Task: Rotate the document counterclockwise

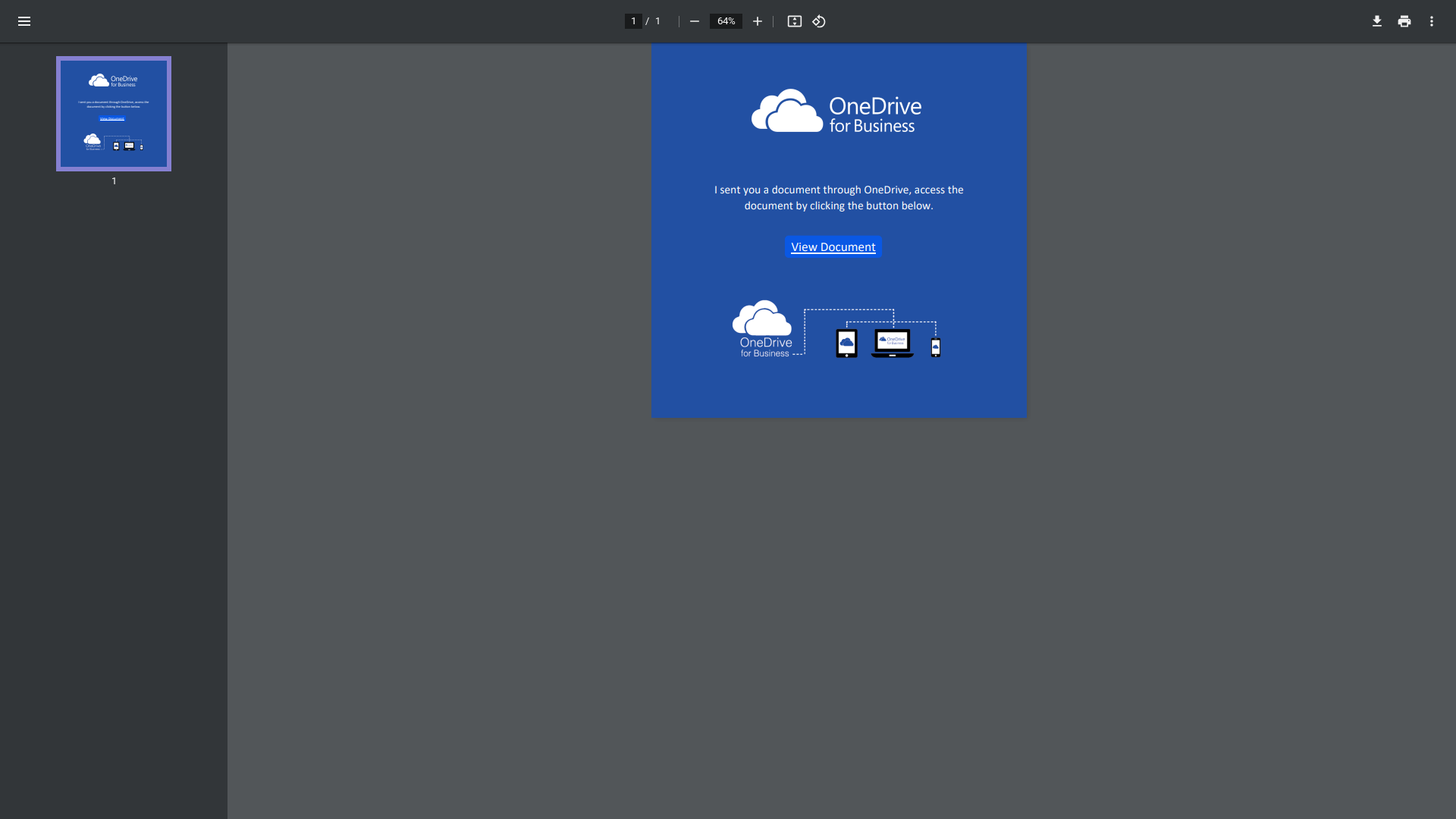Action: [819, 21]
